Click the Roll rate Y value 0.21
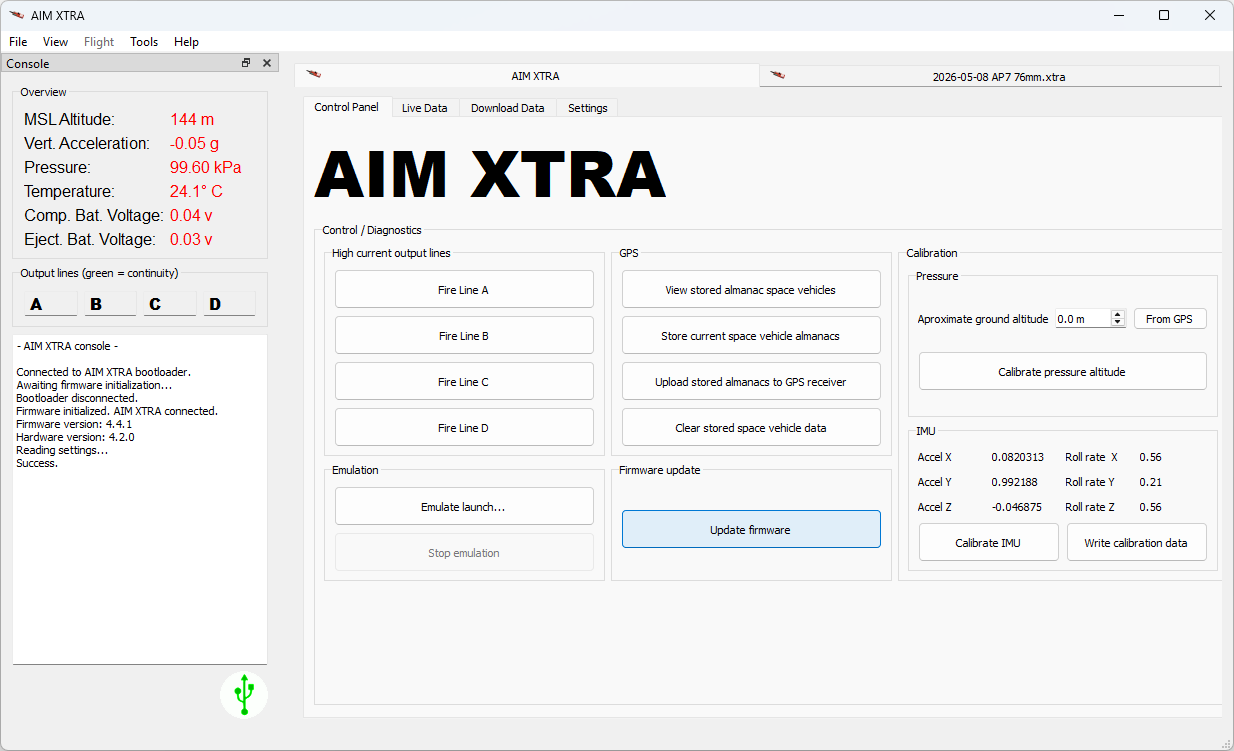 point(1150,482)
